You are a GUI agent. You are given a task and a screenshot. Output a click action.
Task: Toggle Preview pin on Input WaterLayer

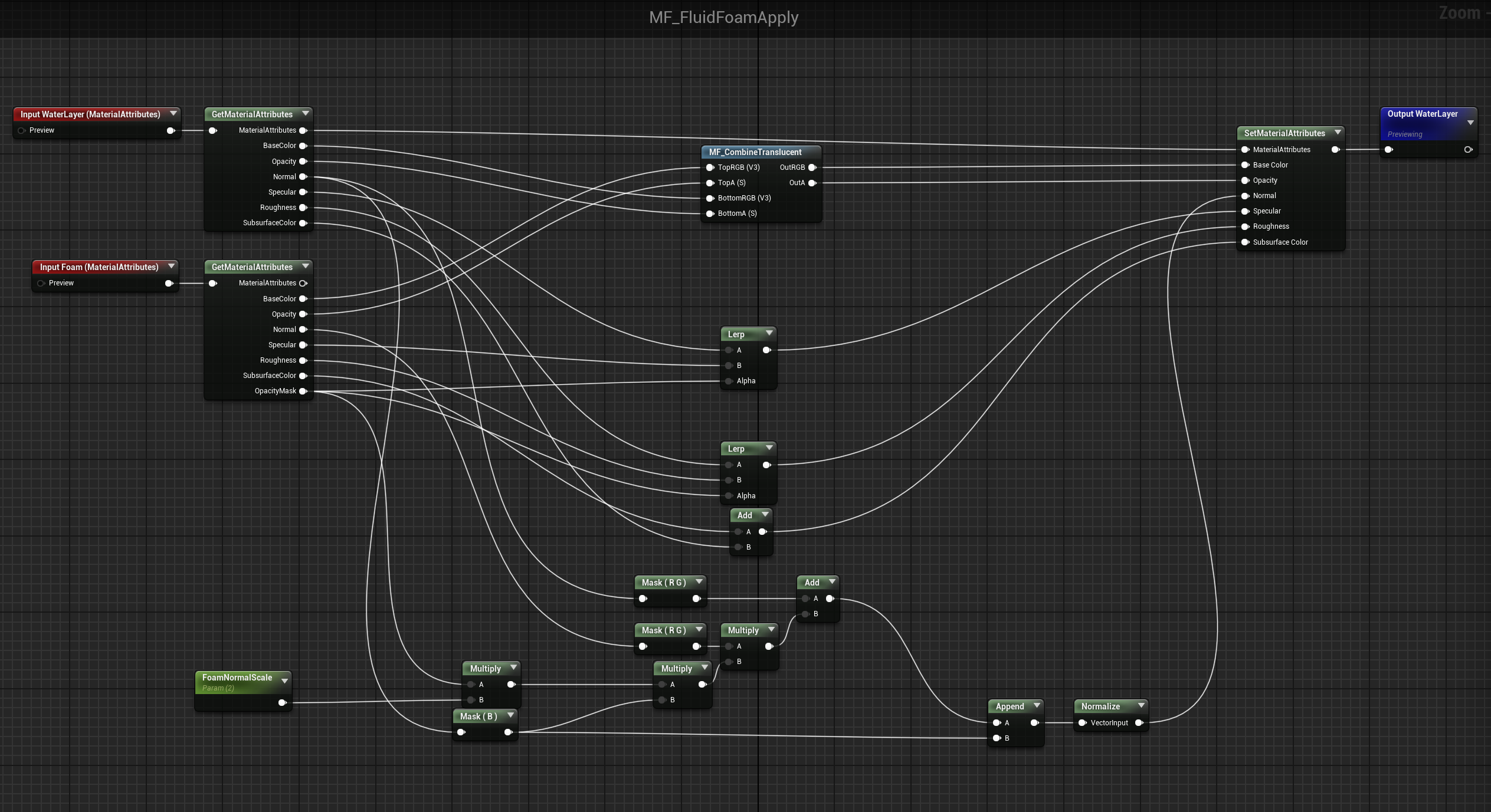22,130
